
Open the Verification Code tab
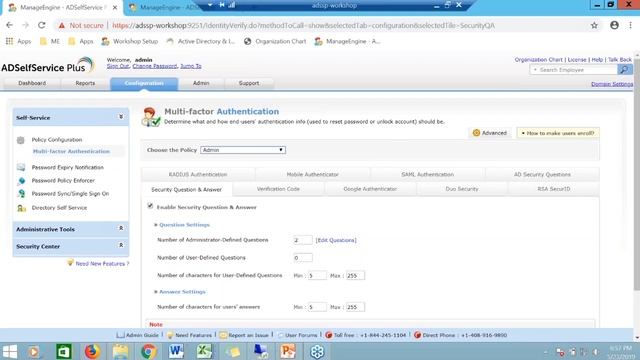[x=278, y=189]
